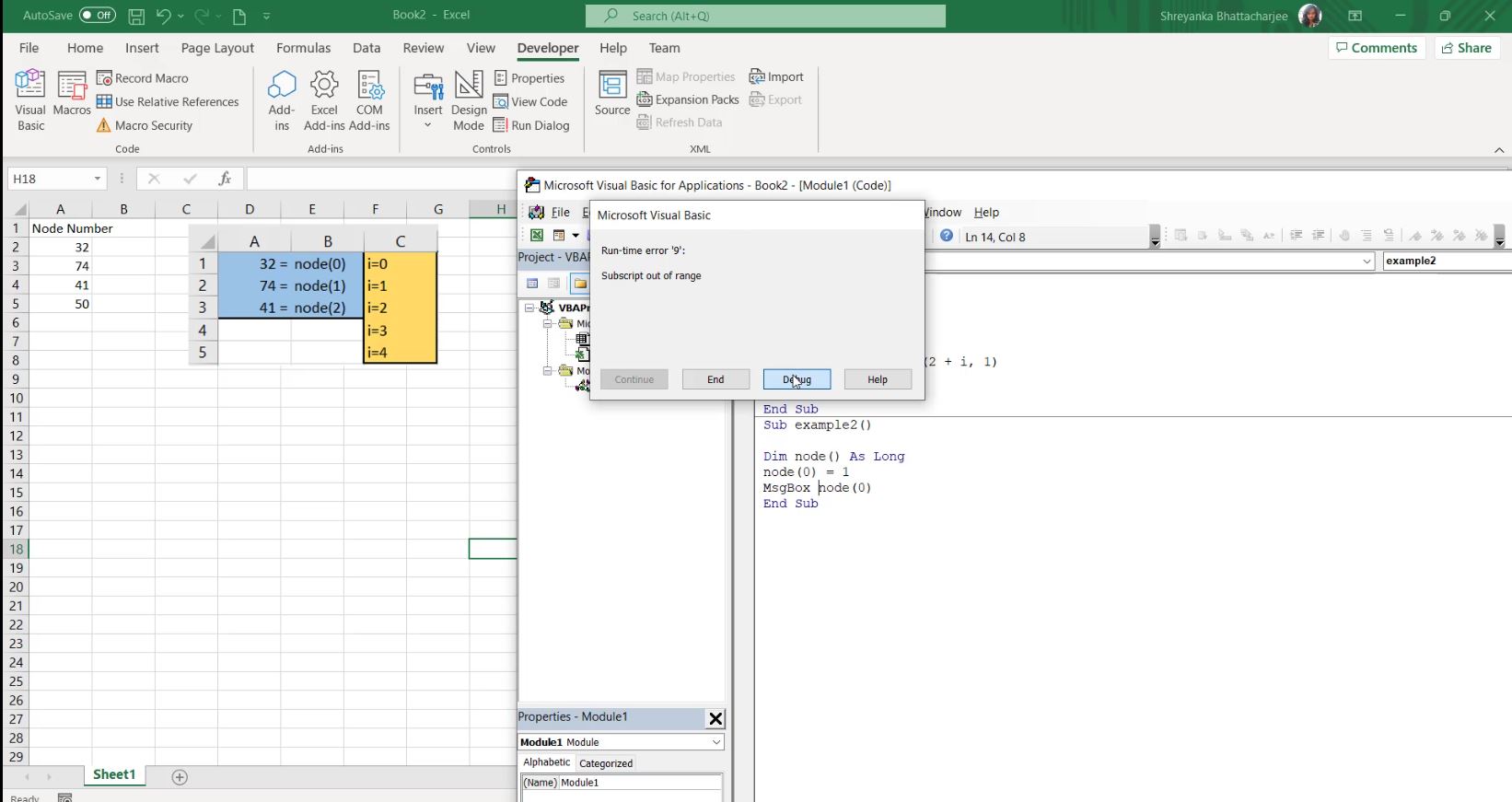Collapse the Modules folder node
This screenshot has height=802, width=1512.
(x=547, y=370)
